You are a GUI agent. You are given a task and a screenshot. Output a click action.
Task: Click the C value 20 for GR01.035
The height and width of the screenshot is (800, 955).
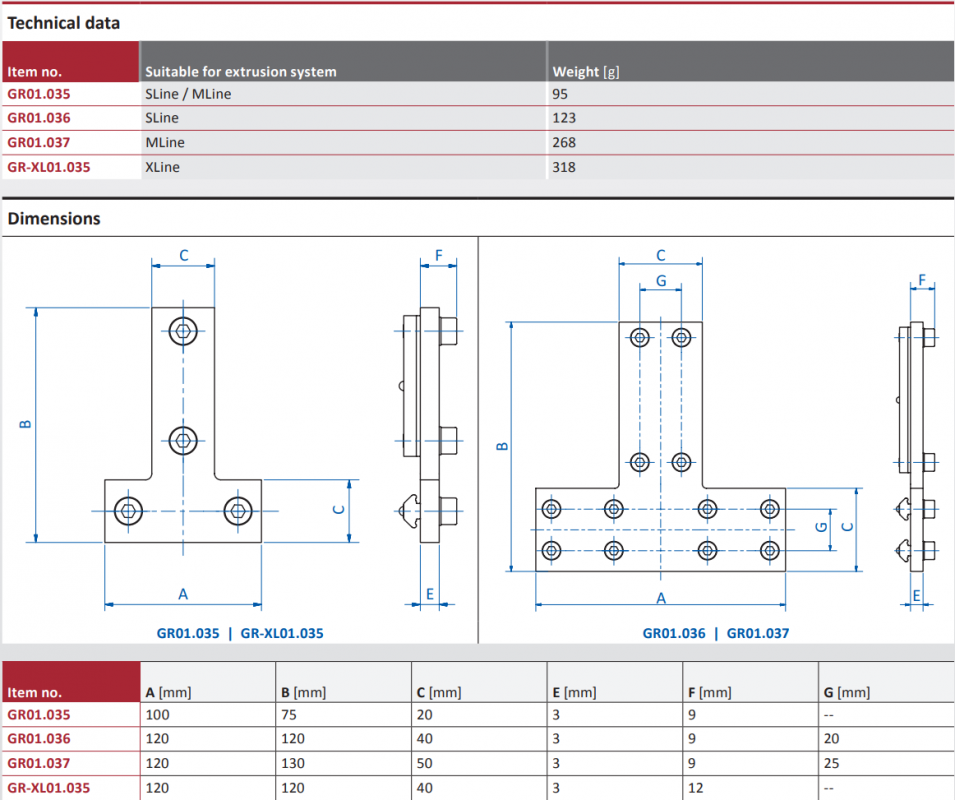tap(425, 714)
